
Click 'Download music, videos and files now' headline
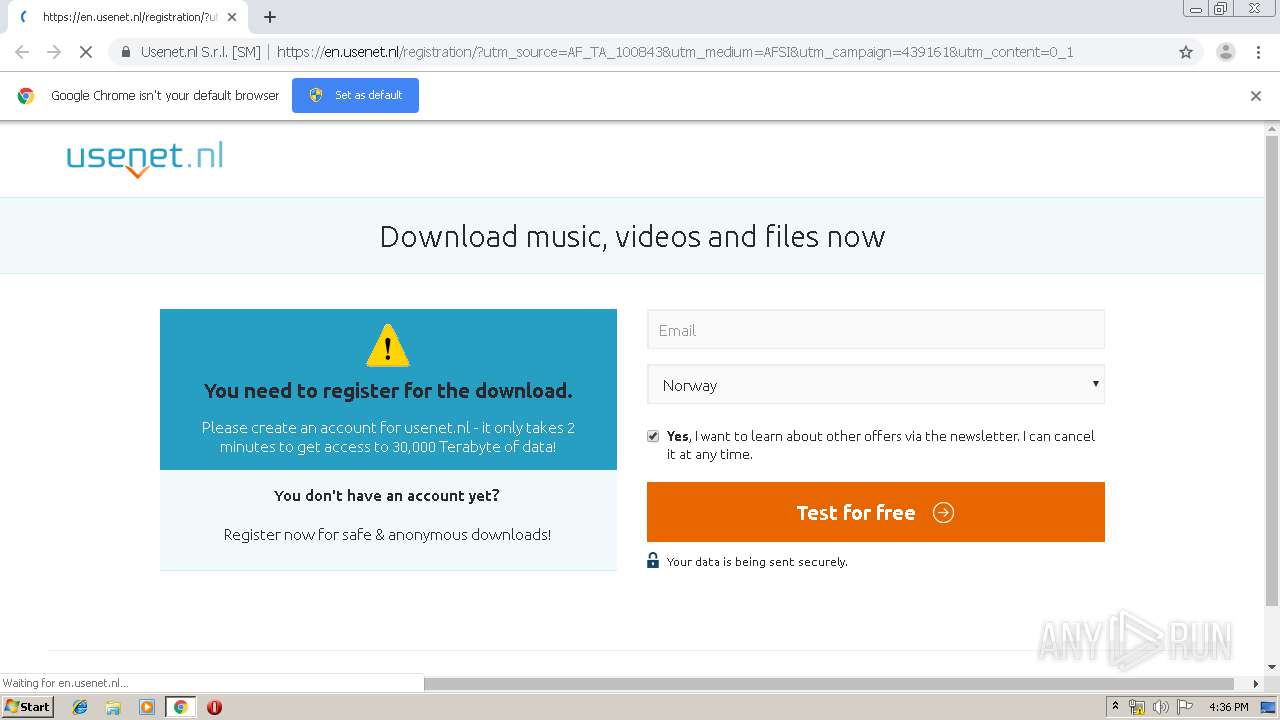pos(632,237)
